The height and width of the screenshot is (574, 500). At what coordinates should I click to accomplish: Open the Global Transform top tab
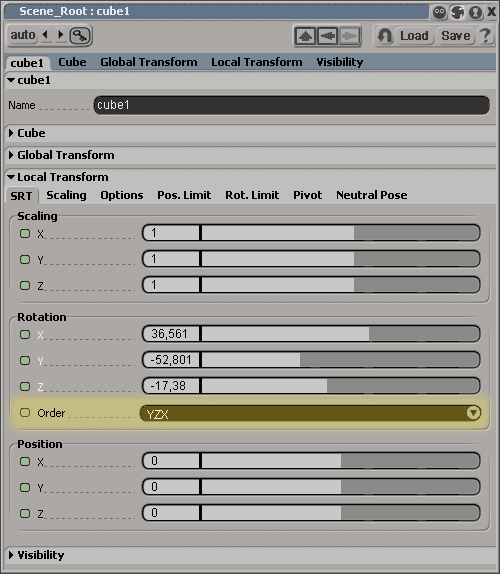pos(149,62)
